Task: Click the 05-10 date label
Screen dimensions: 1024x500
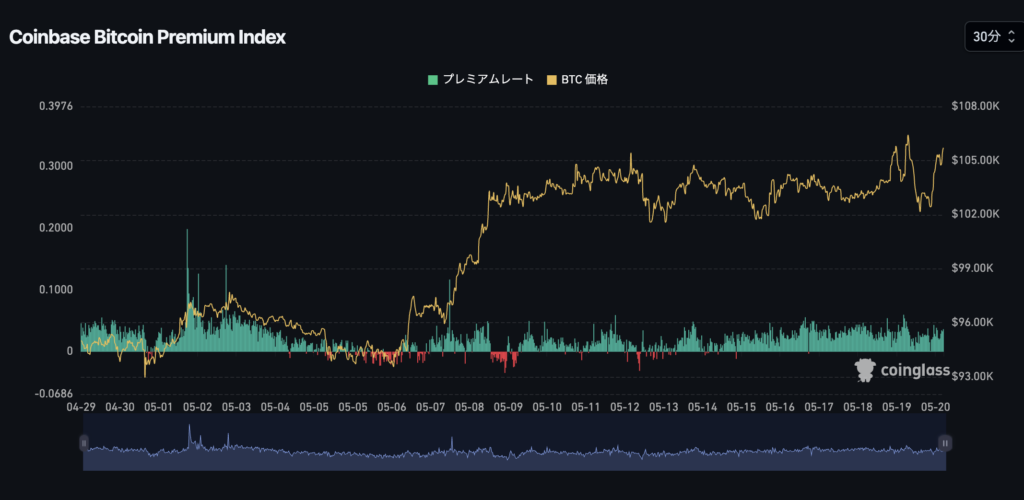Action: pyautogui.click(x=547, y=407)
